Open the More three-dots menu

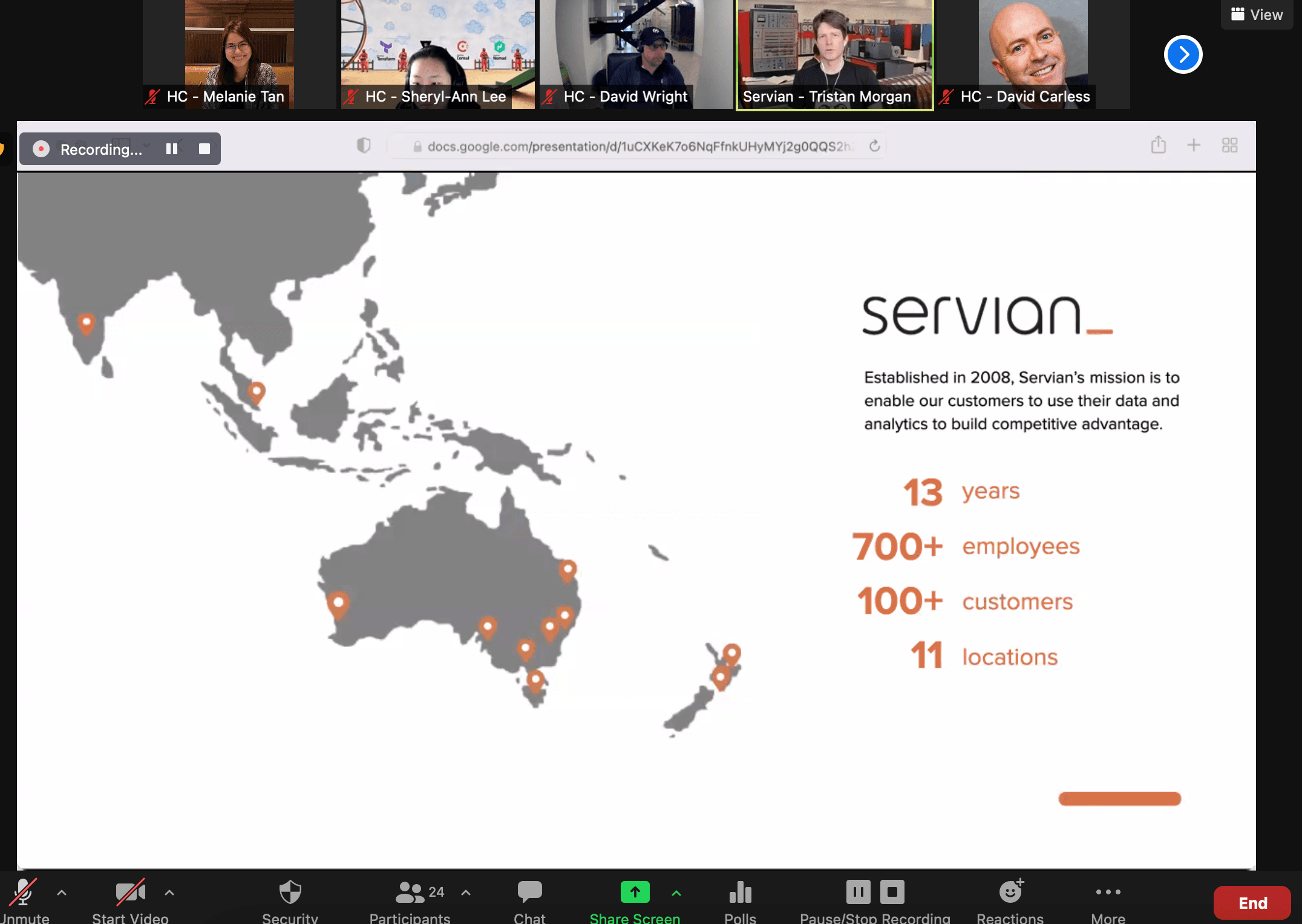coord(1108,893)
